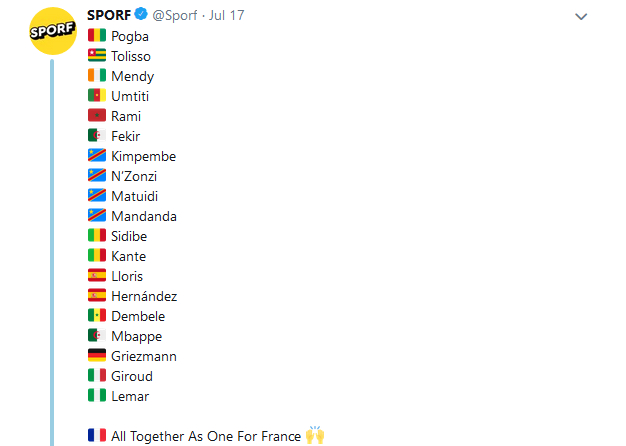Expand the tweet options chevron menu
The width and height of the screenshot is (626, 446).
[582, 17]
